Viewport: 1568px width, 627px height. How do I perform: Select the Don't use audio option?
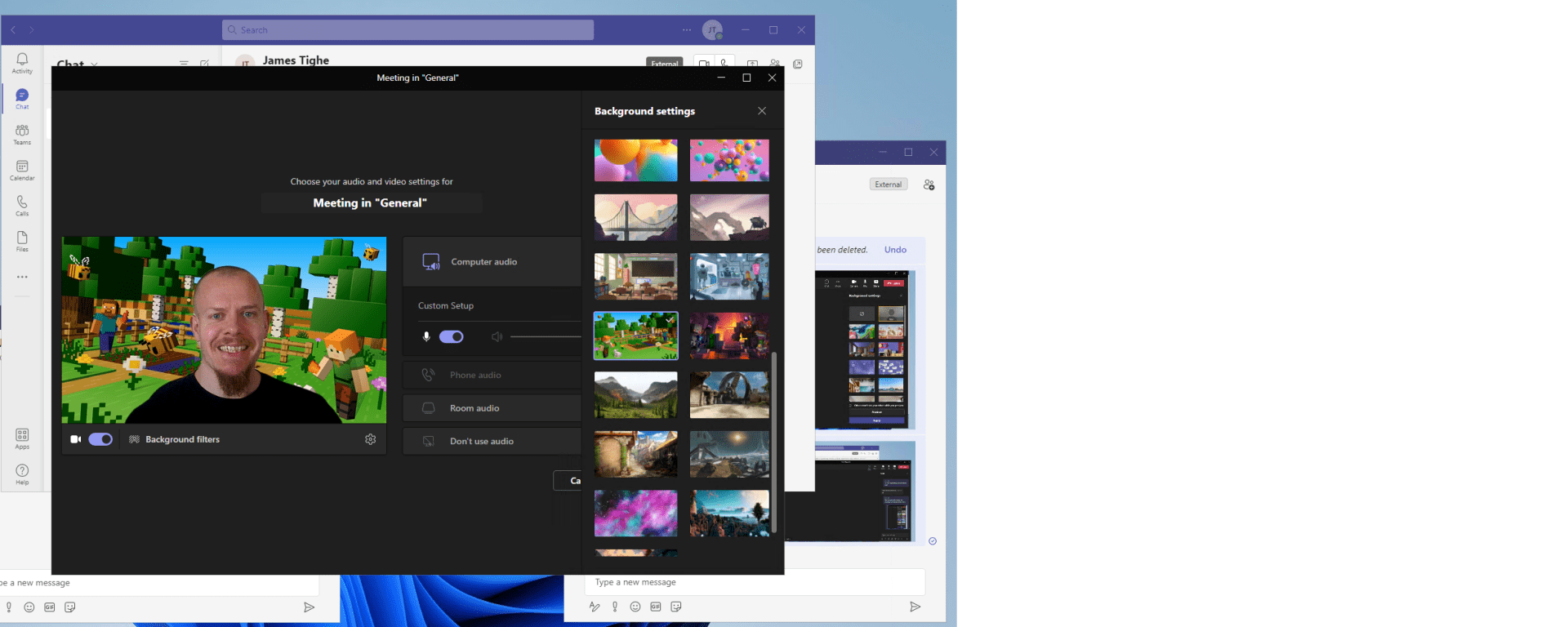(x=481, y=442)
